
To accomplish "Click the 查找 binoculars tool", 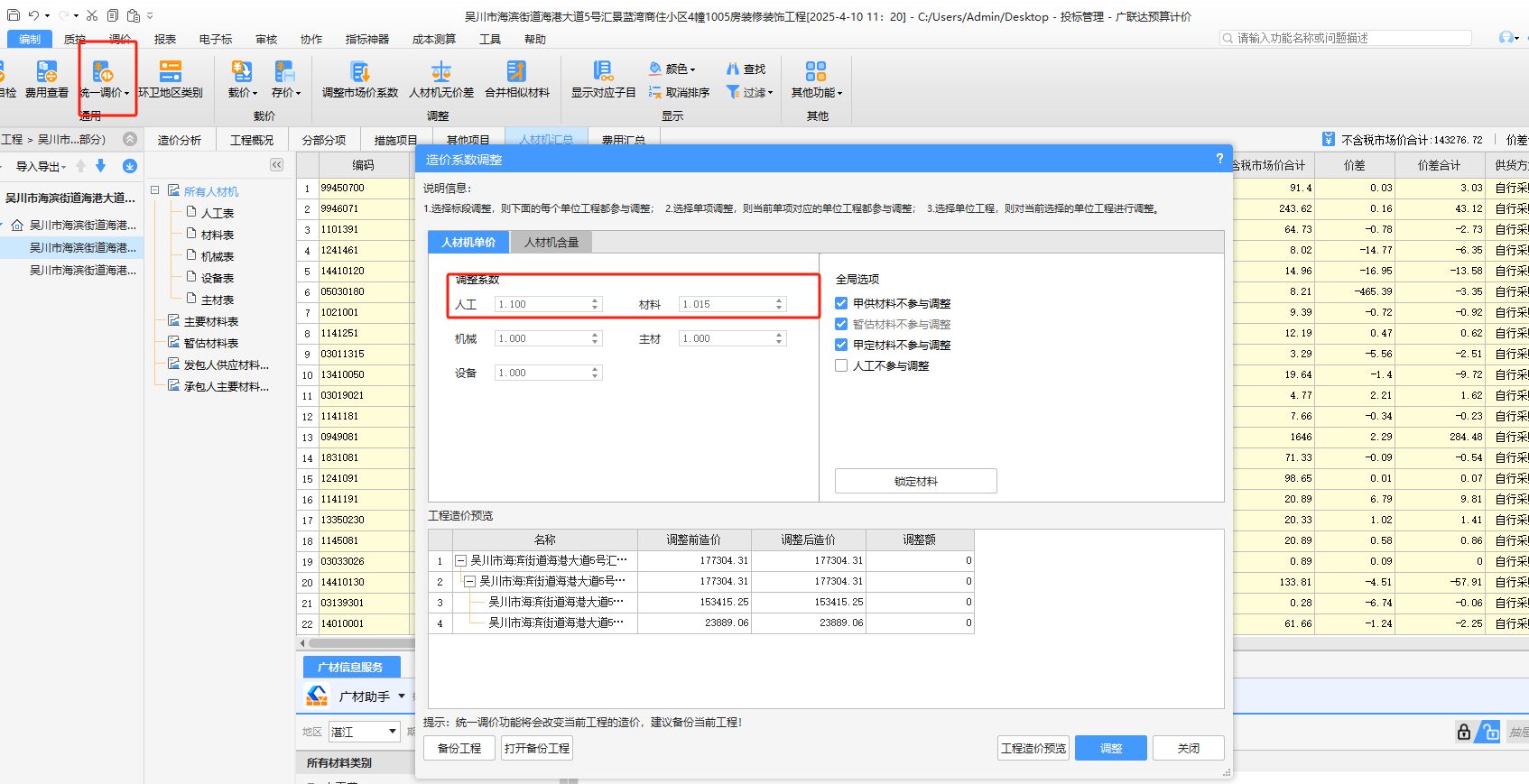I will point(746,69).
